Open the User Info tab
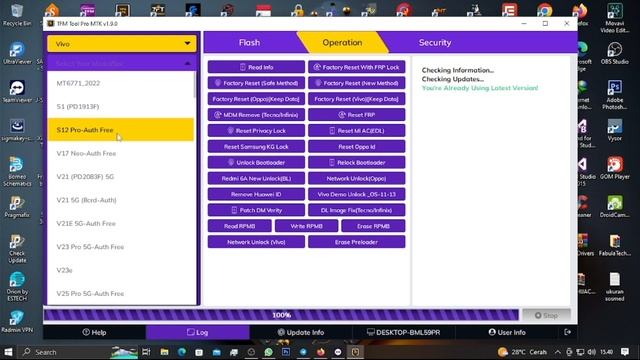640x360 pixels. (x=507, y=332)
